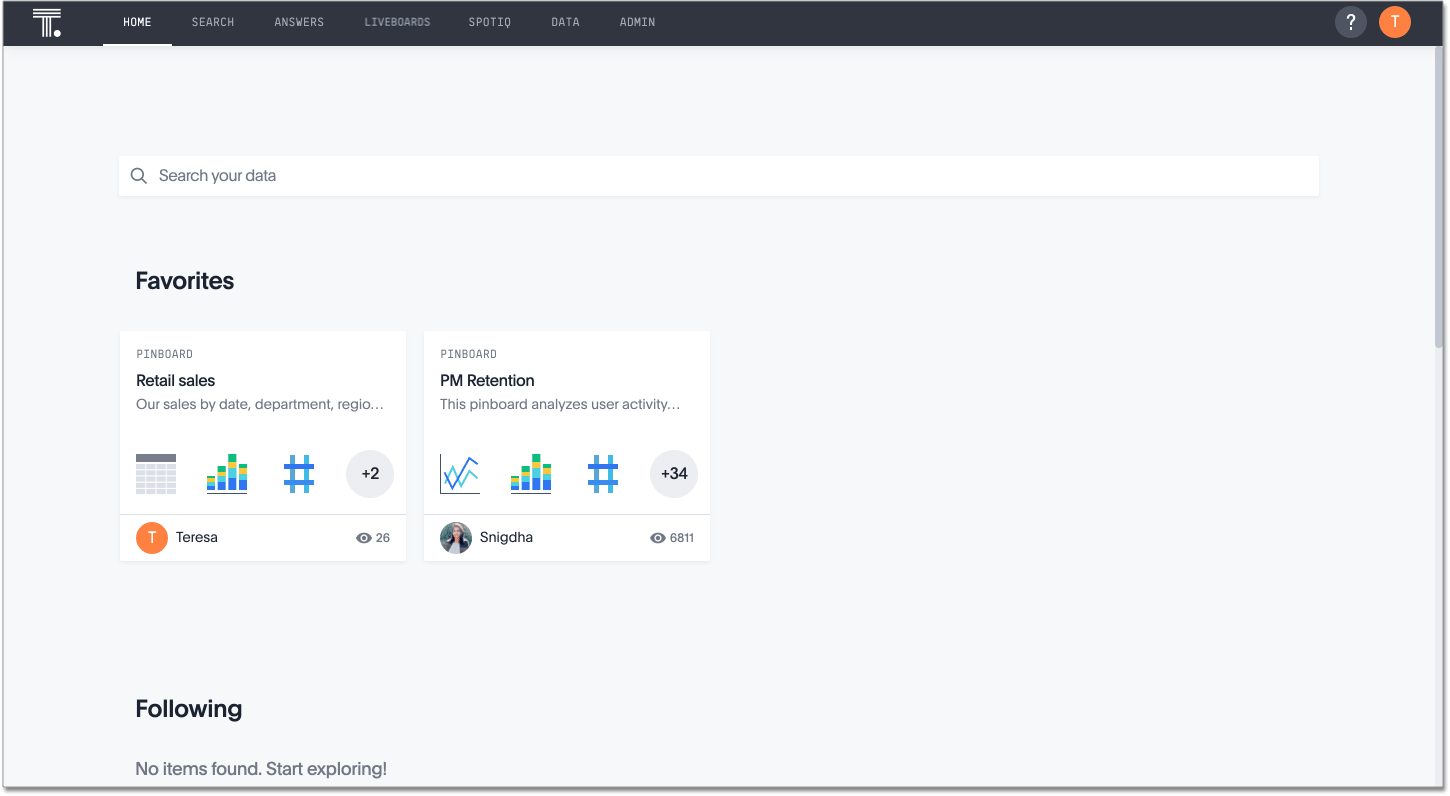1450x796 pixels.
Task: Open the help question mark icon
Action: [1350, 21]
